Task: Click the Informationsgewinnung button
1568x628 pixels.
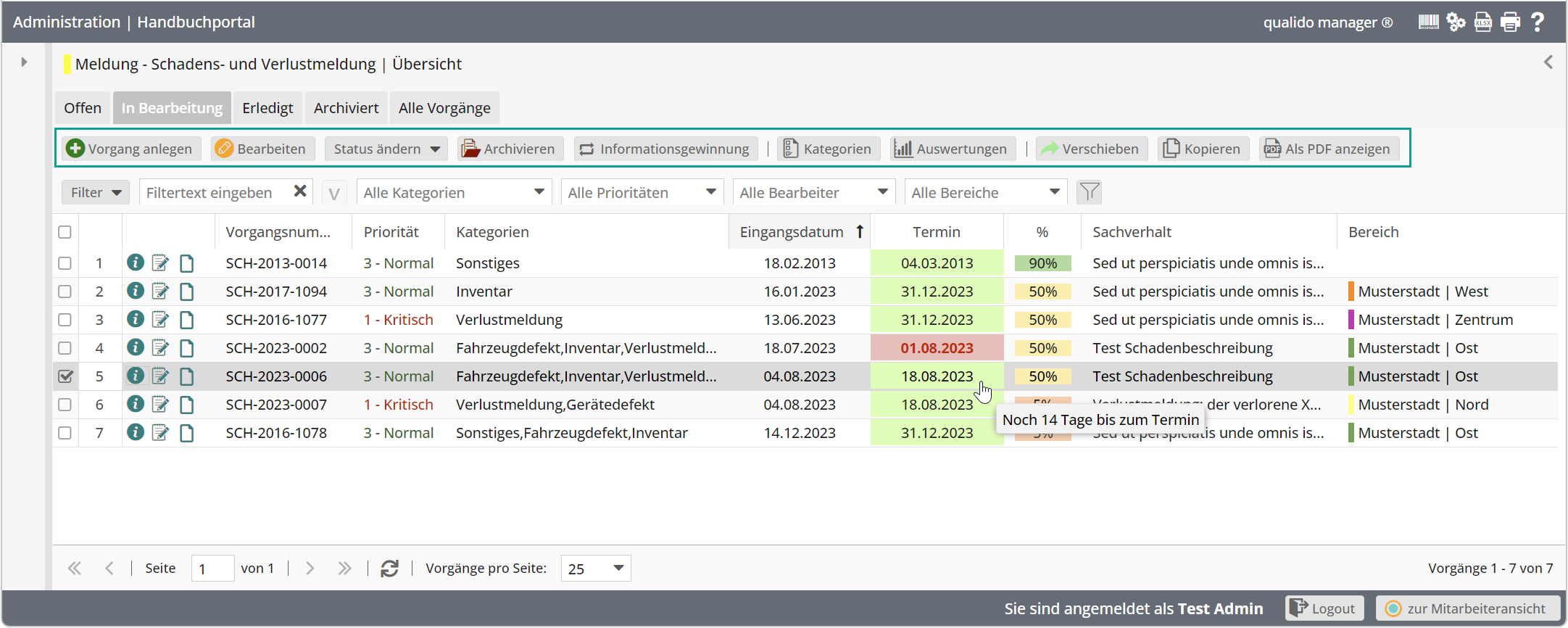Action: pos(665,149)
